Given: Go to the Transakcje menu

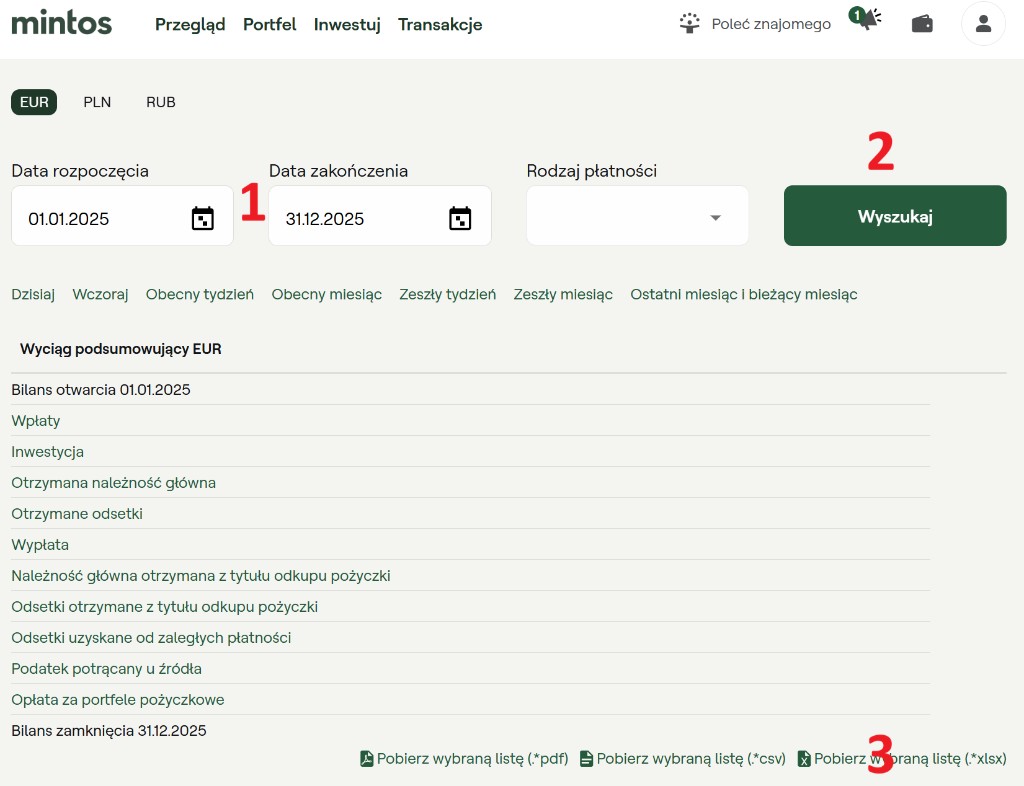Looking at the screenshot, I should [x=440, y=25].
